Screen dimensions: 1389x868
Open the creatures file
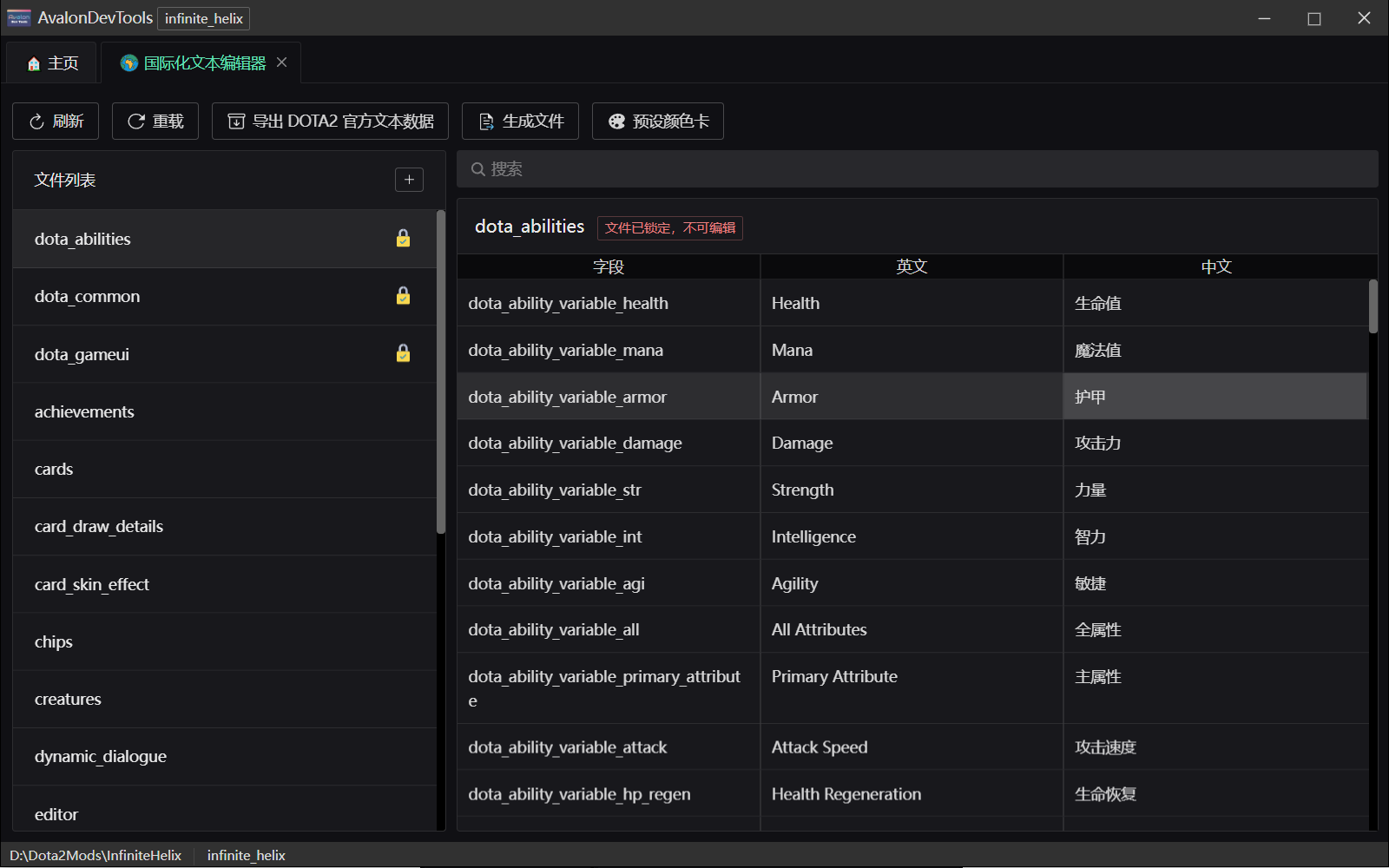(x=225, y=699)
